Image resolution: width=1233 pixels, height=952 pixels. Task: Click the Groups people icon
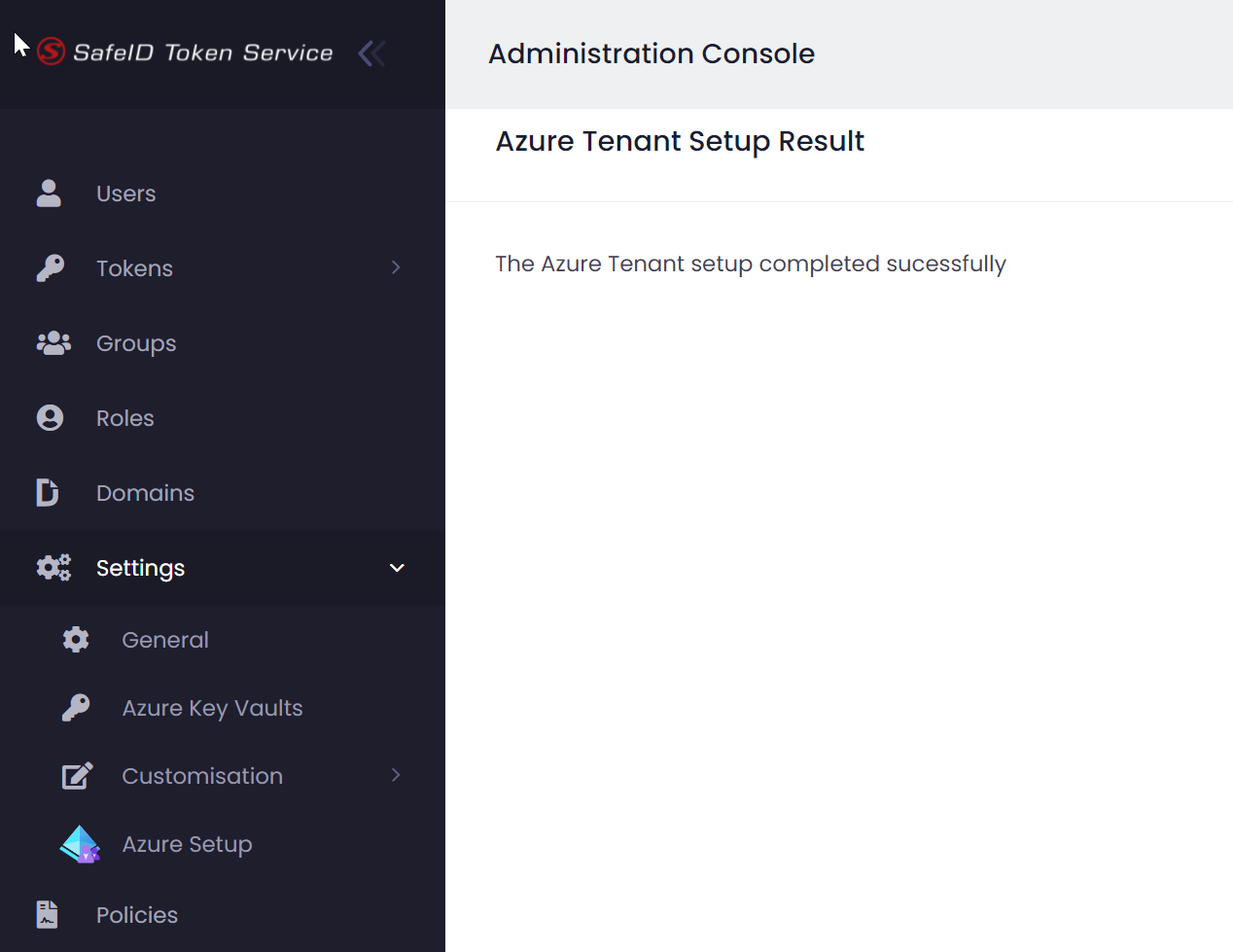click(x=53, y=343)
